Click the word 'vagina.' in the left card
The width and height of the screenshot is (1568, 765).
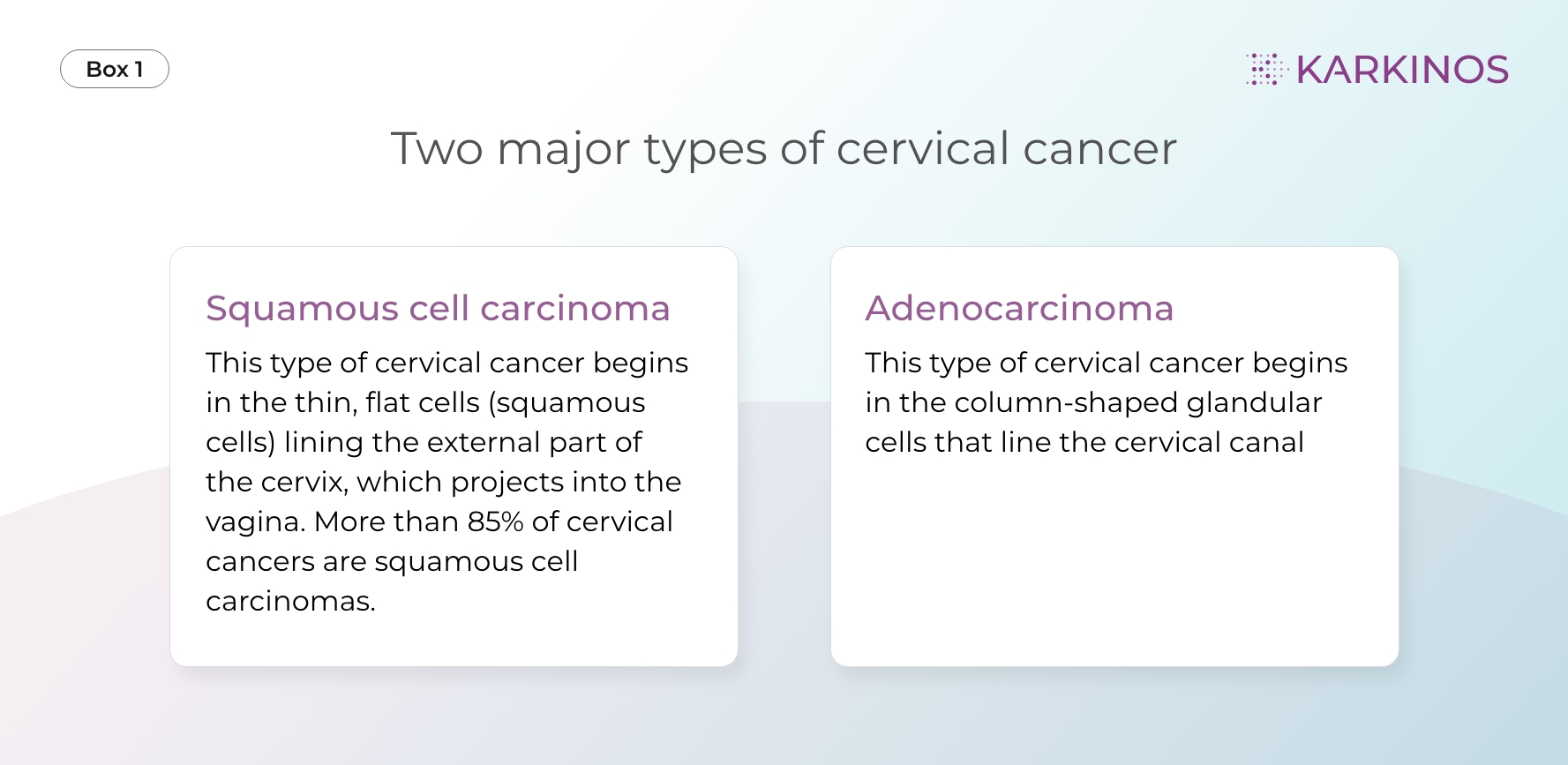point(256,522)
